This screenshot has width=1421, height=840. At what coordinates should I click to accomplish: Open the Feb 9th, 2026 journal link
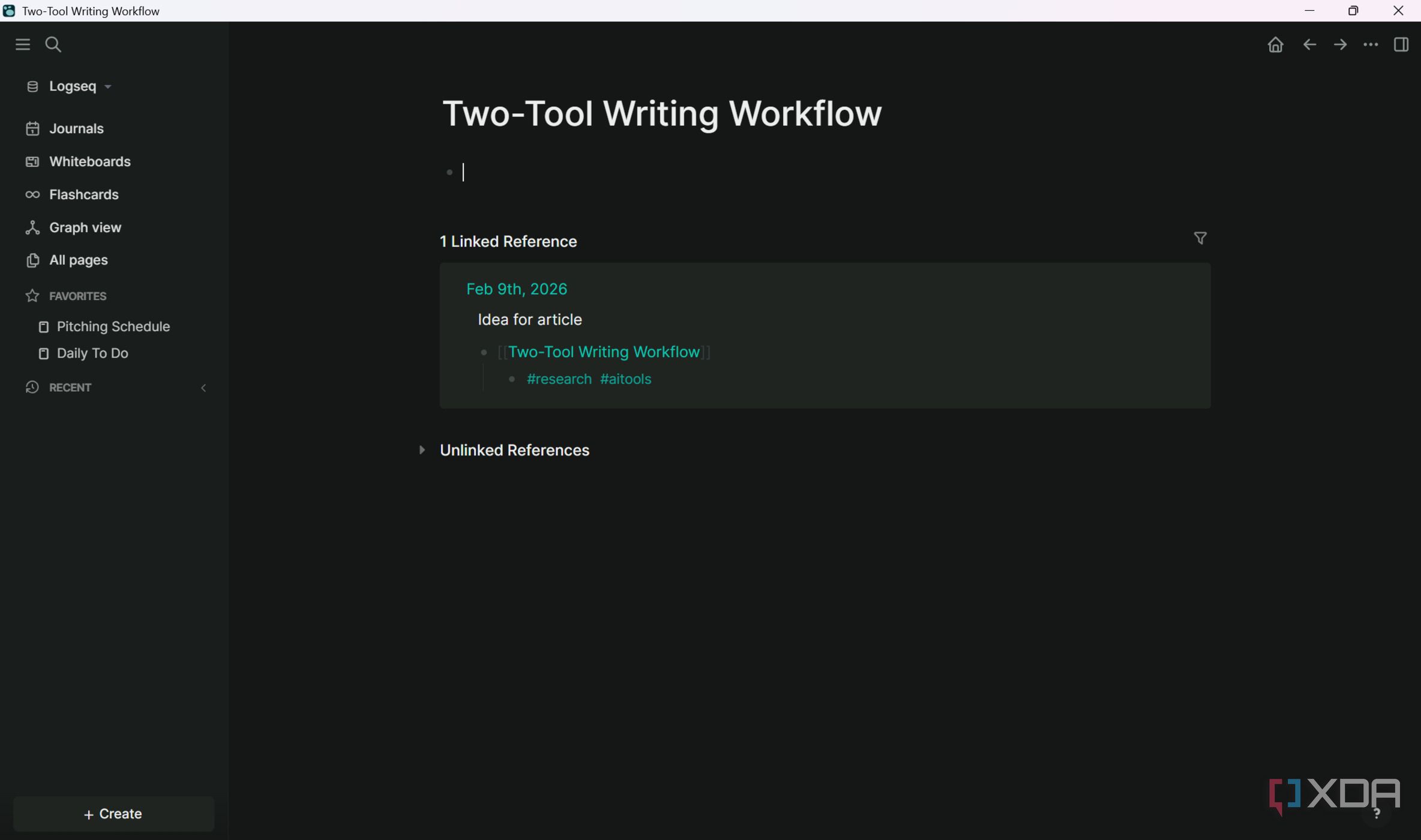click(517, 289)
